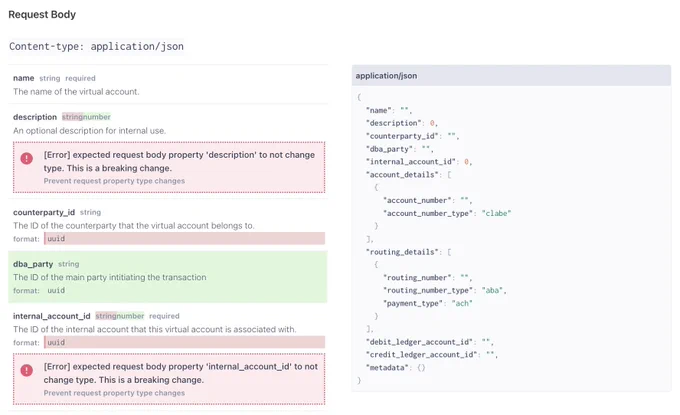Click the "description": 0 line in JSON example
This screenshot has height=415, width=680.
[402, 123]
